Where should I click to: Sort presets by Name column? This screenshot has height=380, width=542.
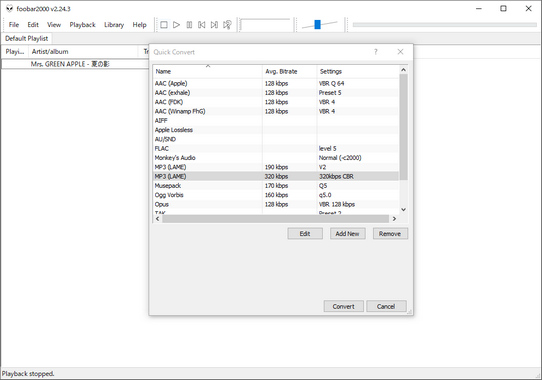pos(207,72)
